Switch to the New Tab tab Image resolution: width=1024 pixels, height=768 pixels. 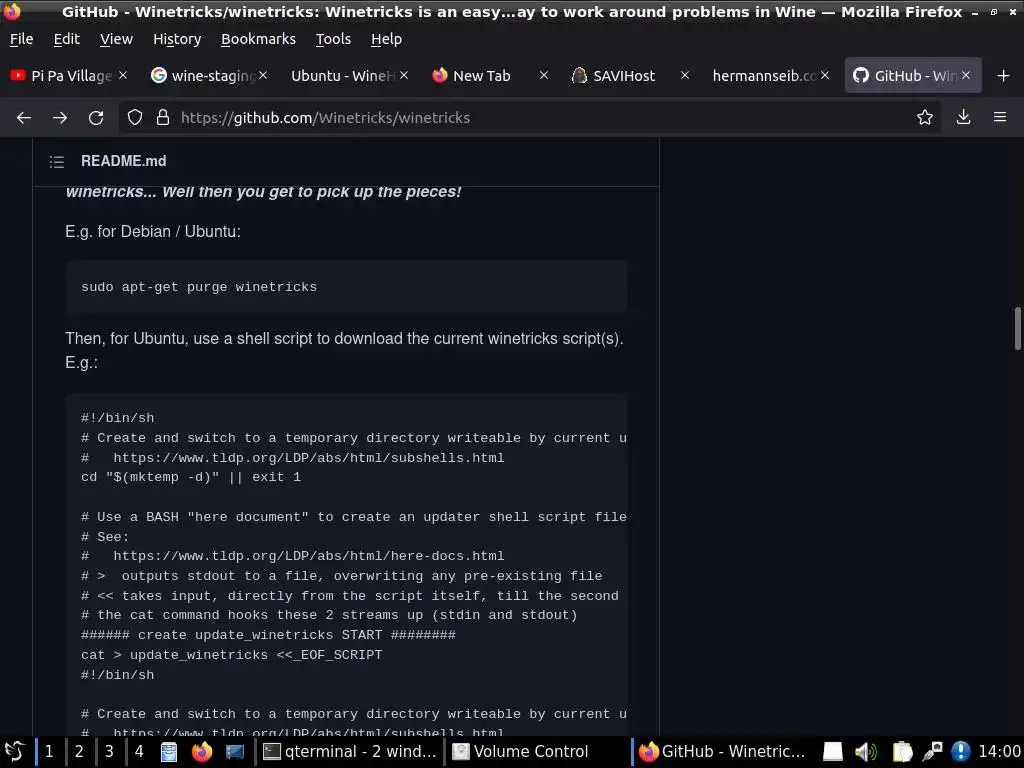[482, 76]
